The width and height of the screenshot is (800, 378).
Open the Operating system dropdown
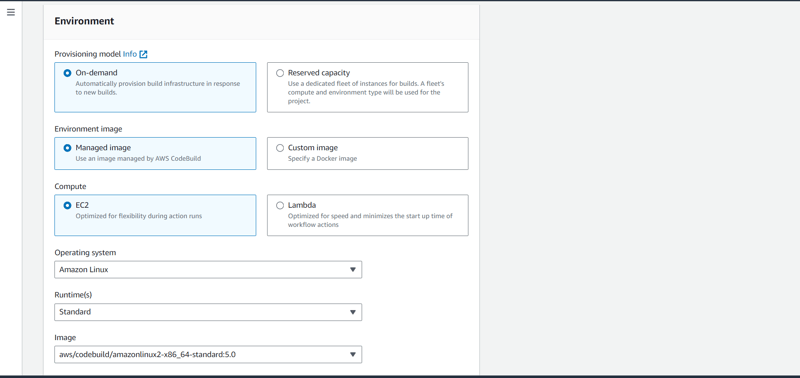point(208,270)
